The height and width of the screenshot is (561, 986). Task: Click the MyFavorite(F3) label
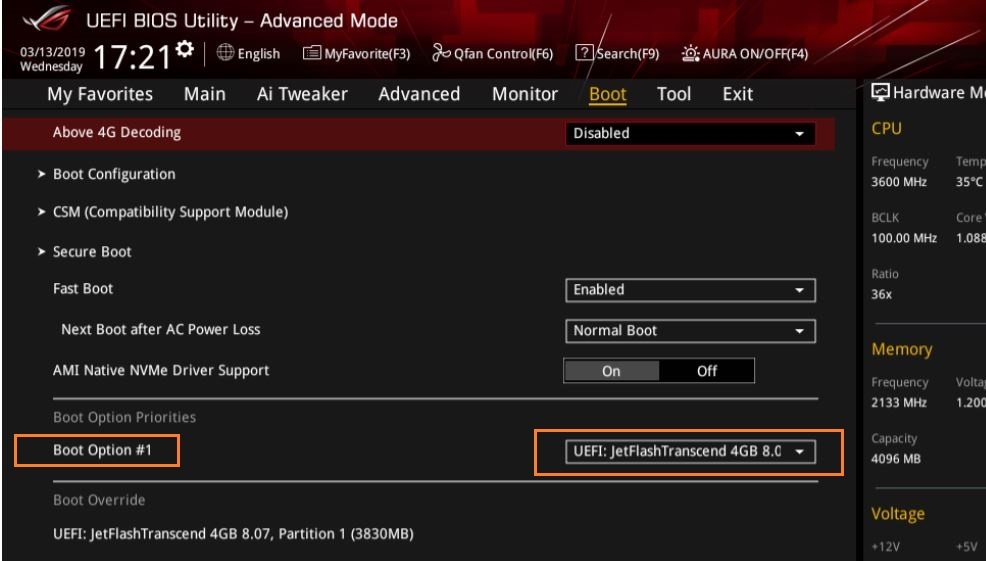click(x=367, y=54)
